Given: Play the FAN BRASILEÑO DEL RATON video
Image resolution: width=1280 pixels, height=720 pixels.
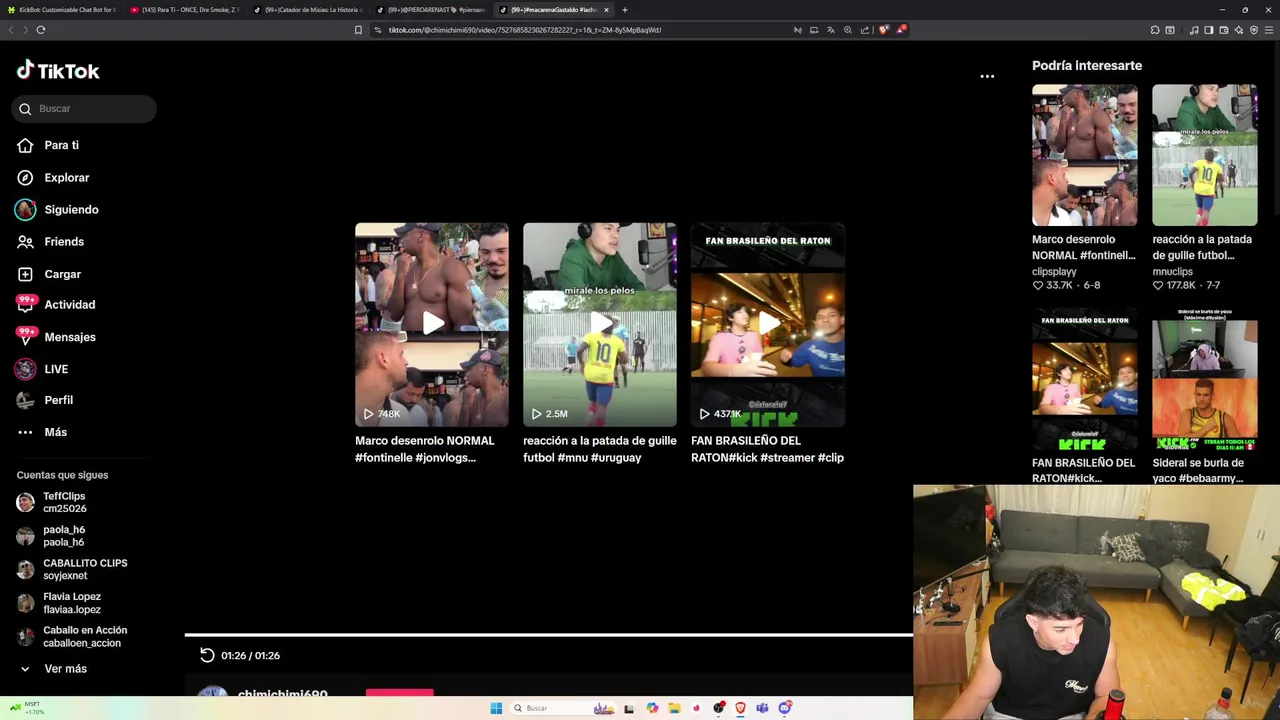Looking at the screenshot, I should [x=768, y=324].
